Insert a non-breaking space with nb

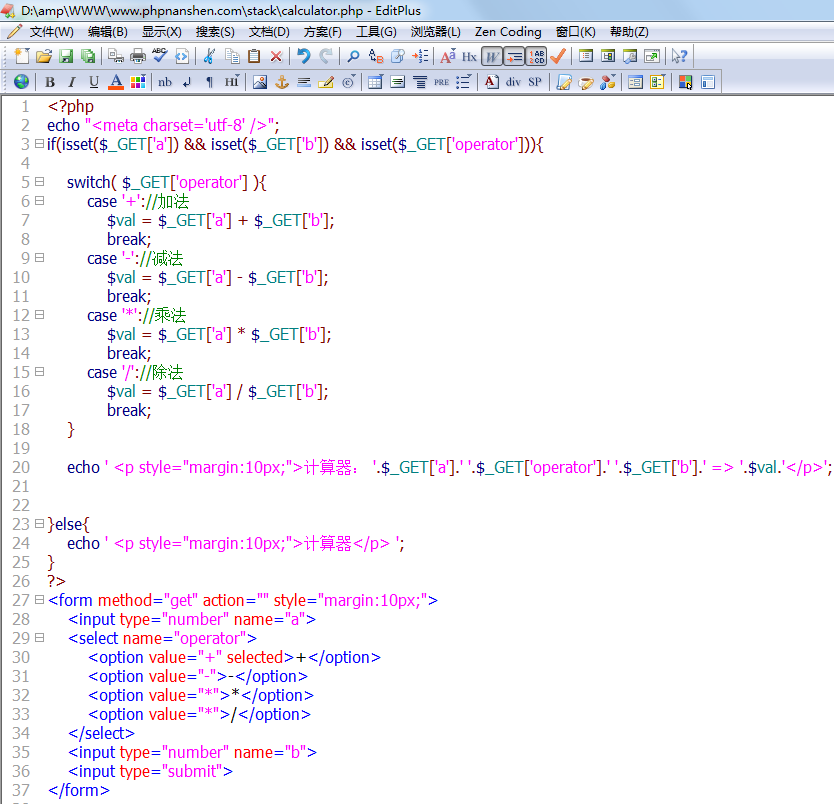[165, 82]
